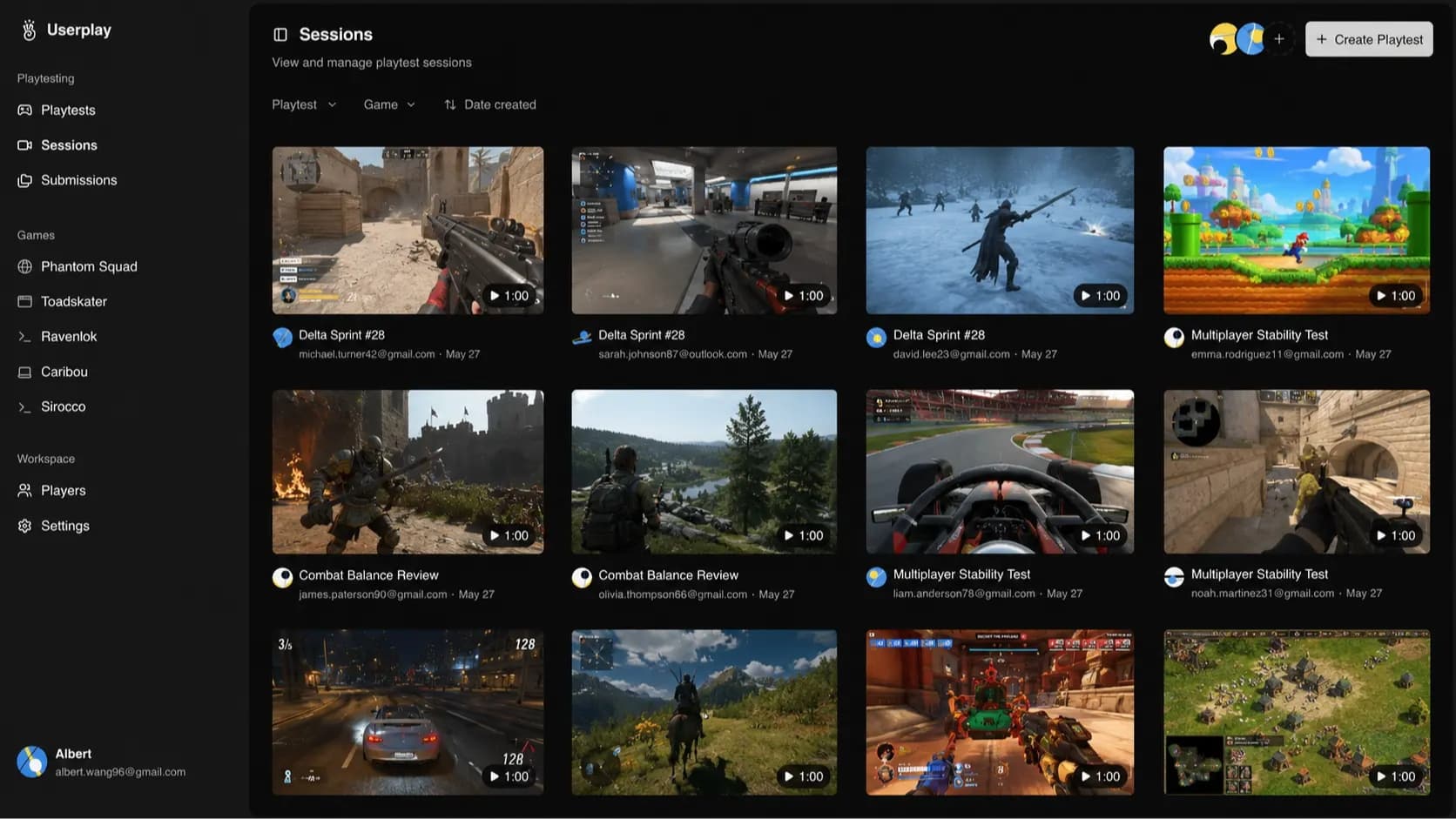Screen dimensions: 1456x819
Task: Play the michael.turner42 Delta Sprint #28 video
Action: point(509,296)
